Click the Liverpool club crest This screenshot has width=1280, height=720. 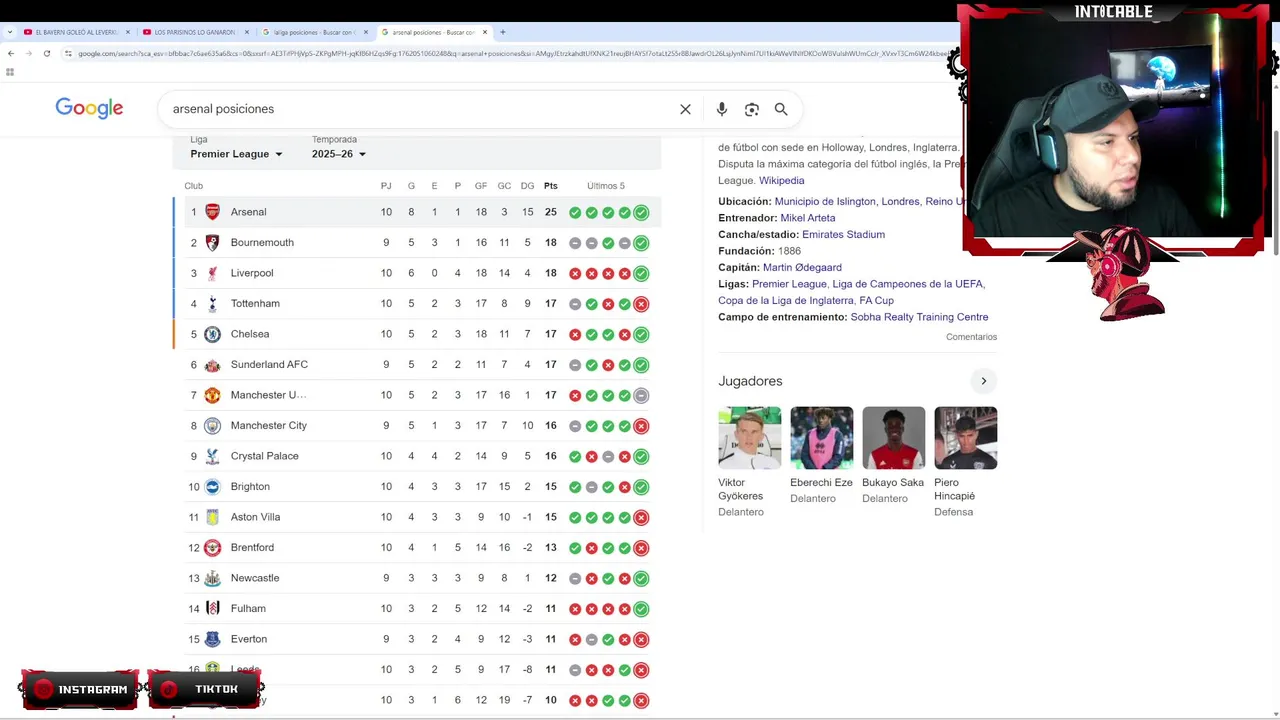(212, 273)
